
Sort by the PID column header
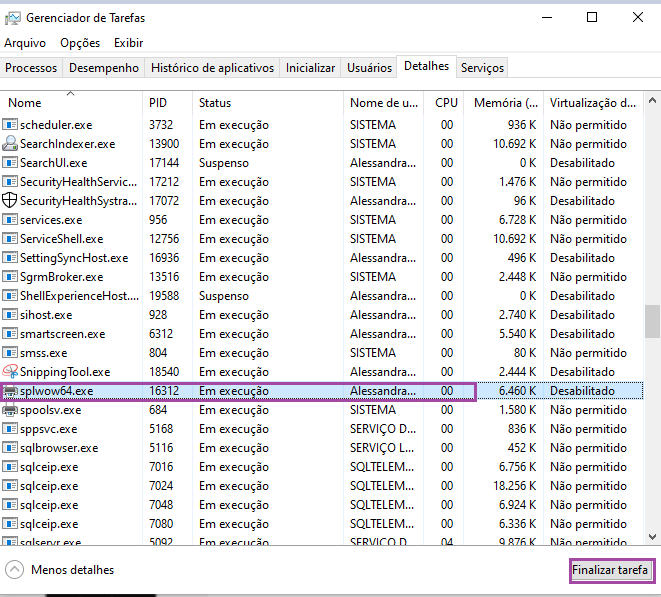click(167, 102)
